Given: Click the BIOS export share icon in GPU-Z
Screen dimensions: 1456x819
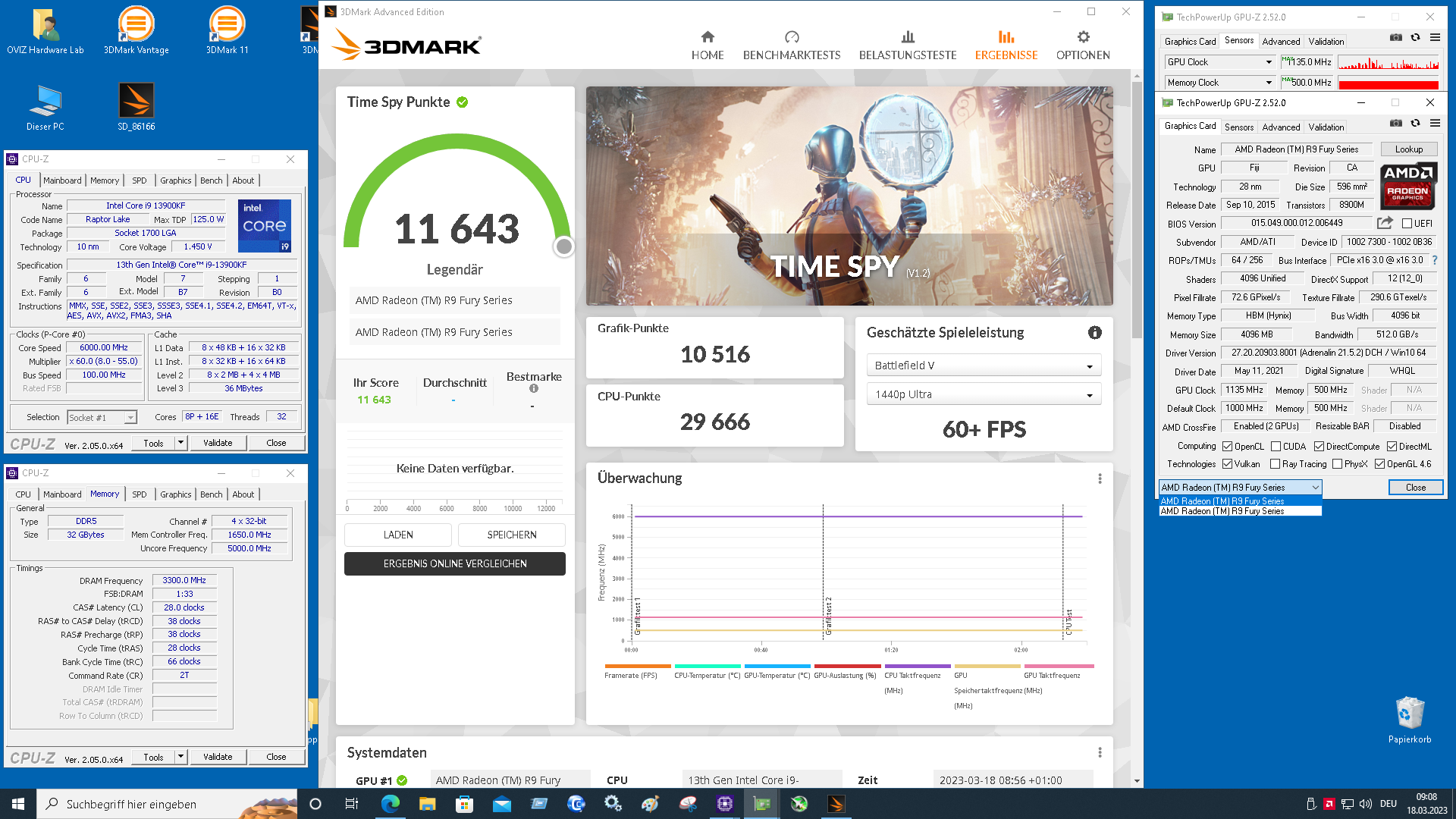Looking at the screenshot, I should tap(1385, 223).
